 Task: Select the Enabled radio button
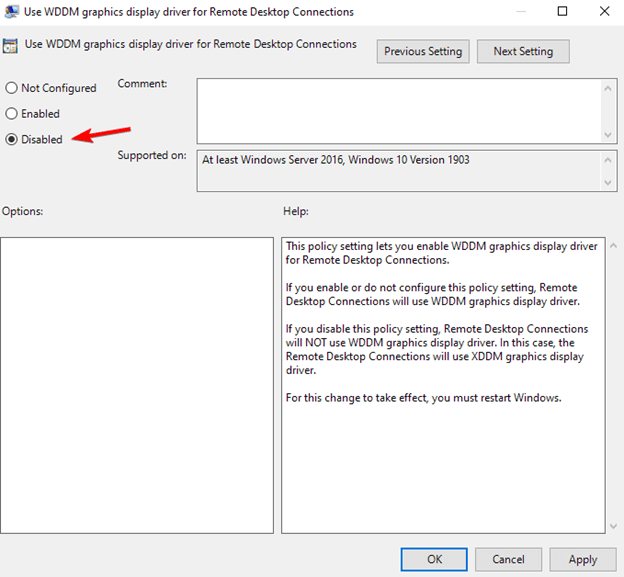click(12, 113)
